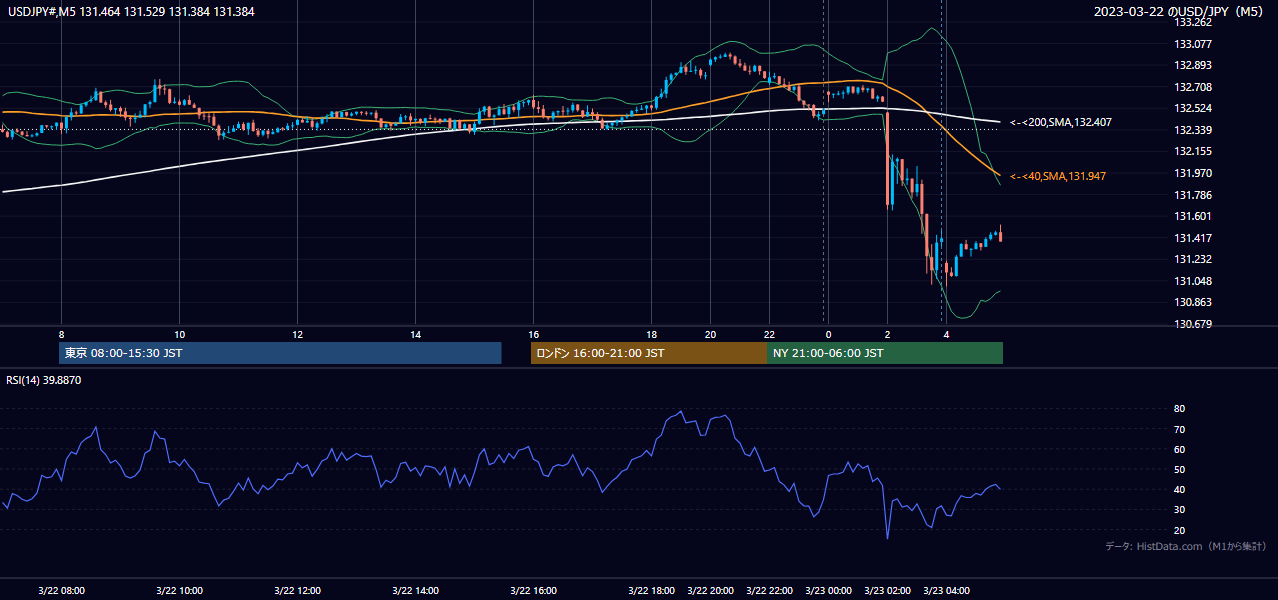This screenshot has height=600, width=1278.
Task: Select the Tokyo 08:00-15:30 JST session bar
Action: tap(280, 353)
